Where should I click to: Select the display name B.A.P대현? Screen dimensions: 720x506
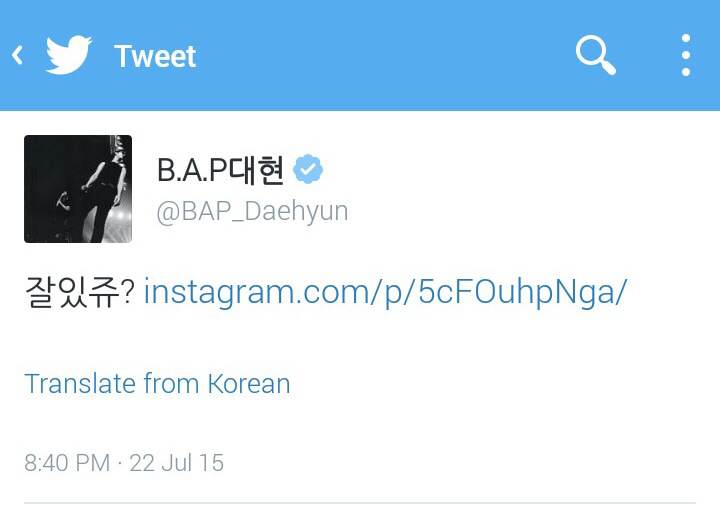(x=220, y=170)
